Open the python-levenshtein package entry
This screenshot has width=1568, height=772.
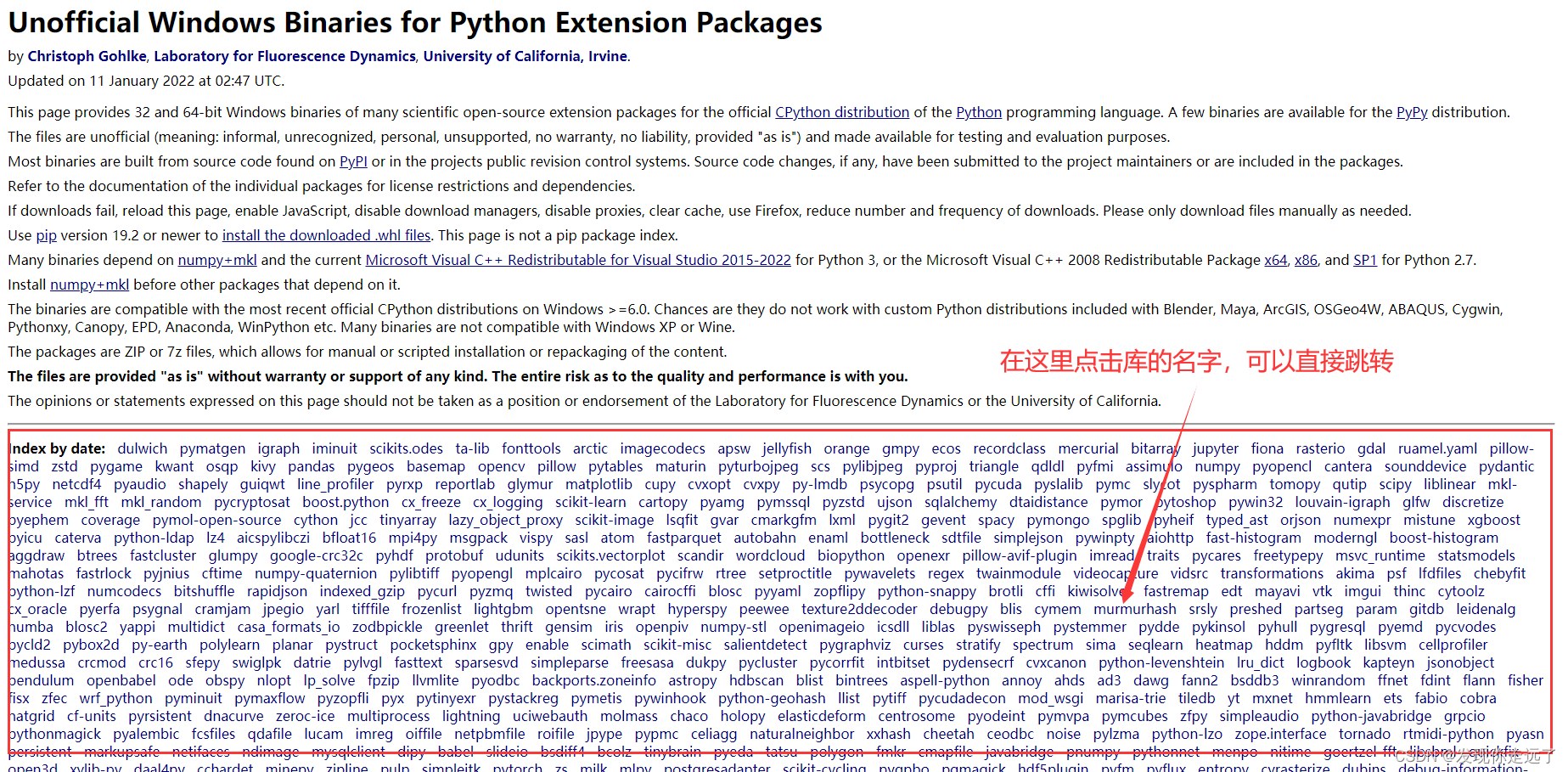click(1161, 662)
